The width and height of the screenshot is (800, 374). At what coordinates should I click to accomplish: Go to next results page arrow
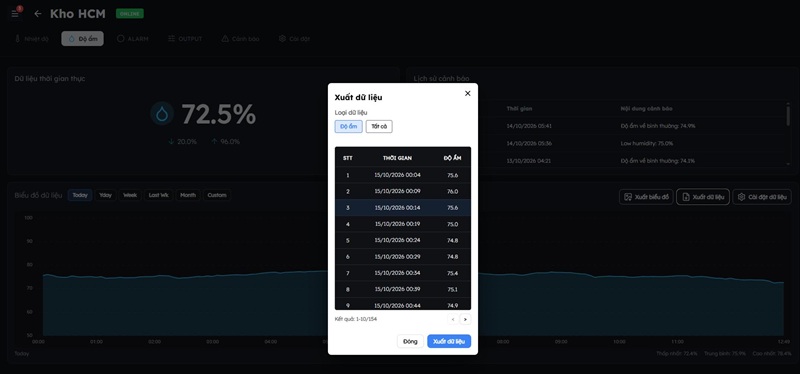[465, 319]
